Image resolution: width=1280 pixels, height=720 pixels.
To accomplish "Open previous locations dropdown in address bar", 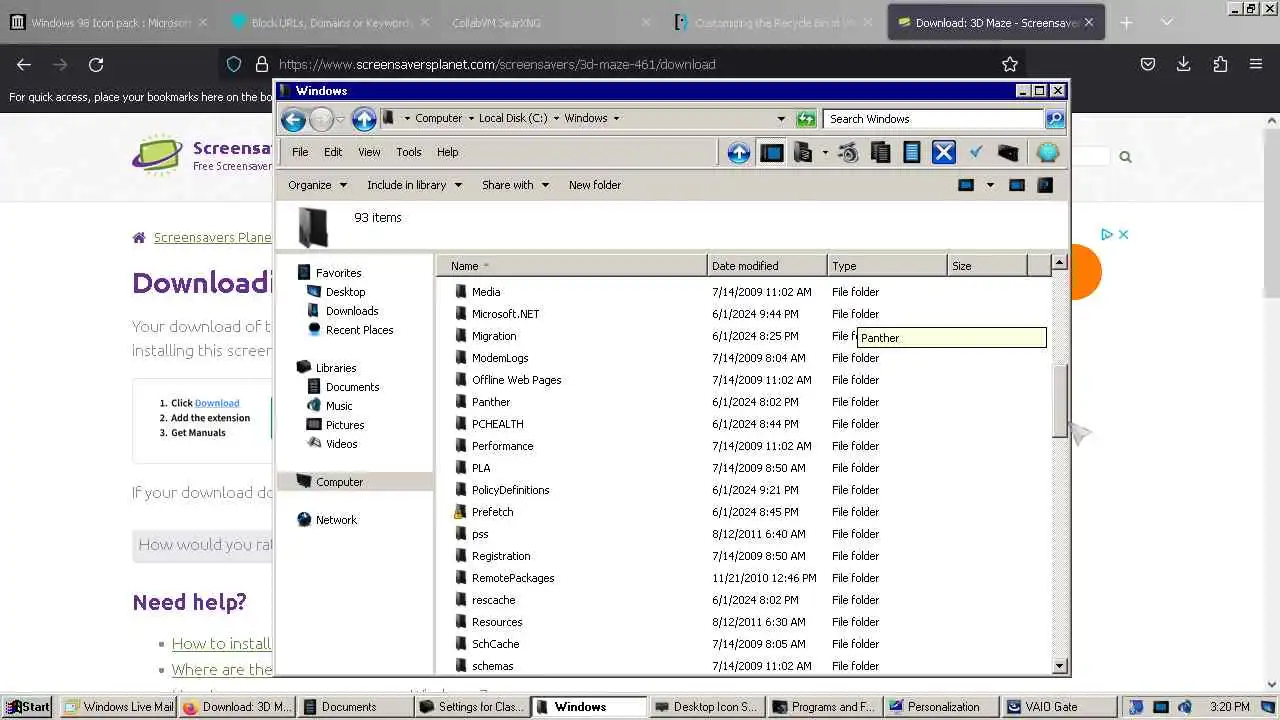I will tap(781, 119).
